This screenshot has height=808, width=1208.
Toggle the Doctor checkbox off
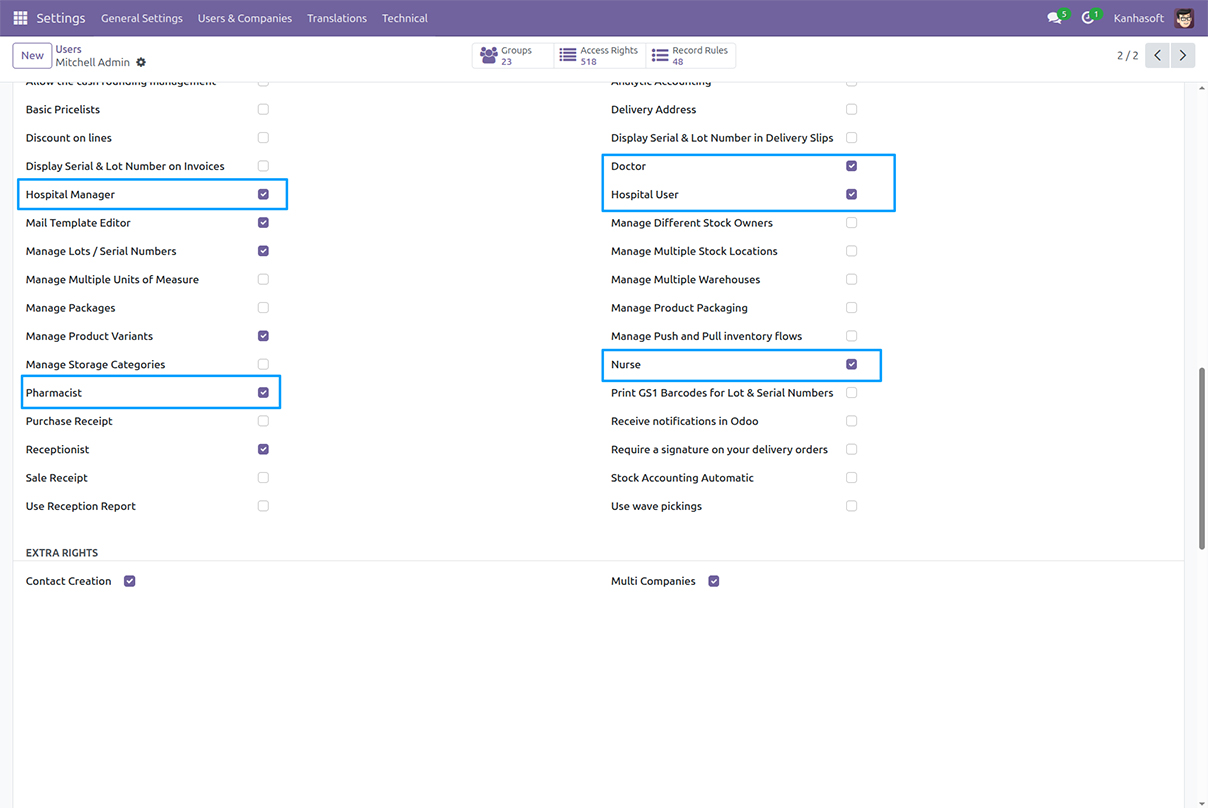click(852, 165)
